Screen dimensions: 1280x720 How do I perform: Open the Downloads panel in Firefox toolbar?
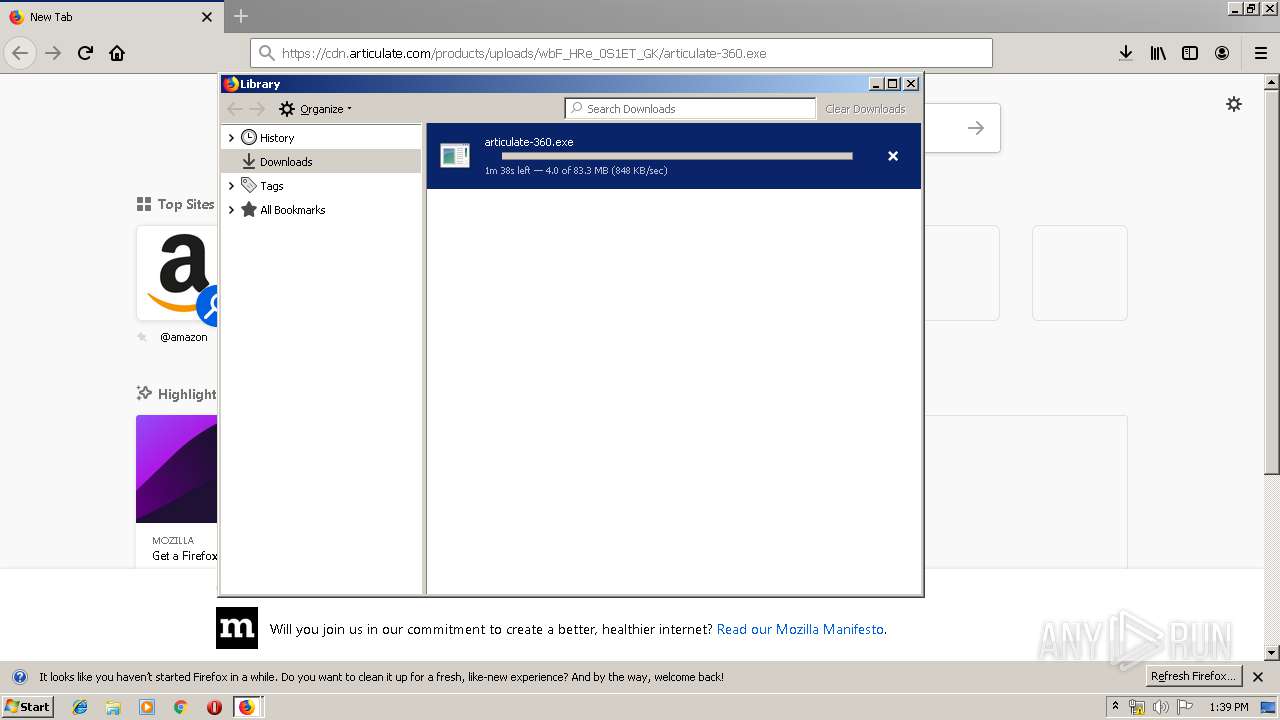point(1126,53)
